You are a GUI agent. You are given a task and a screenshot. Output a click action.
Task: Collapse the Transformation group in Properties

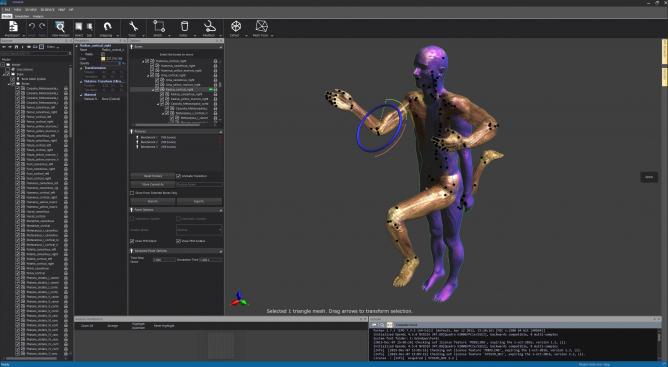click(x=81, y=68)
